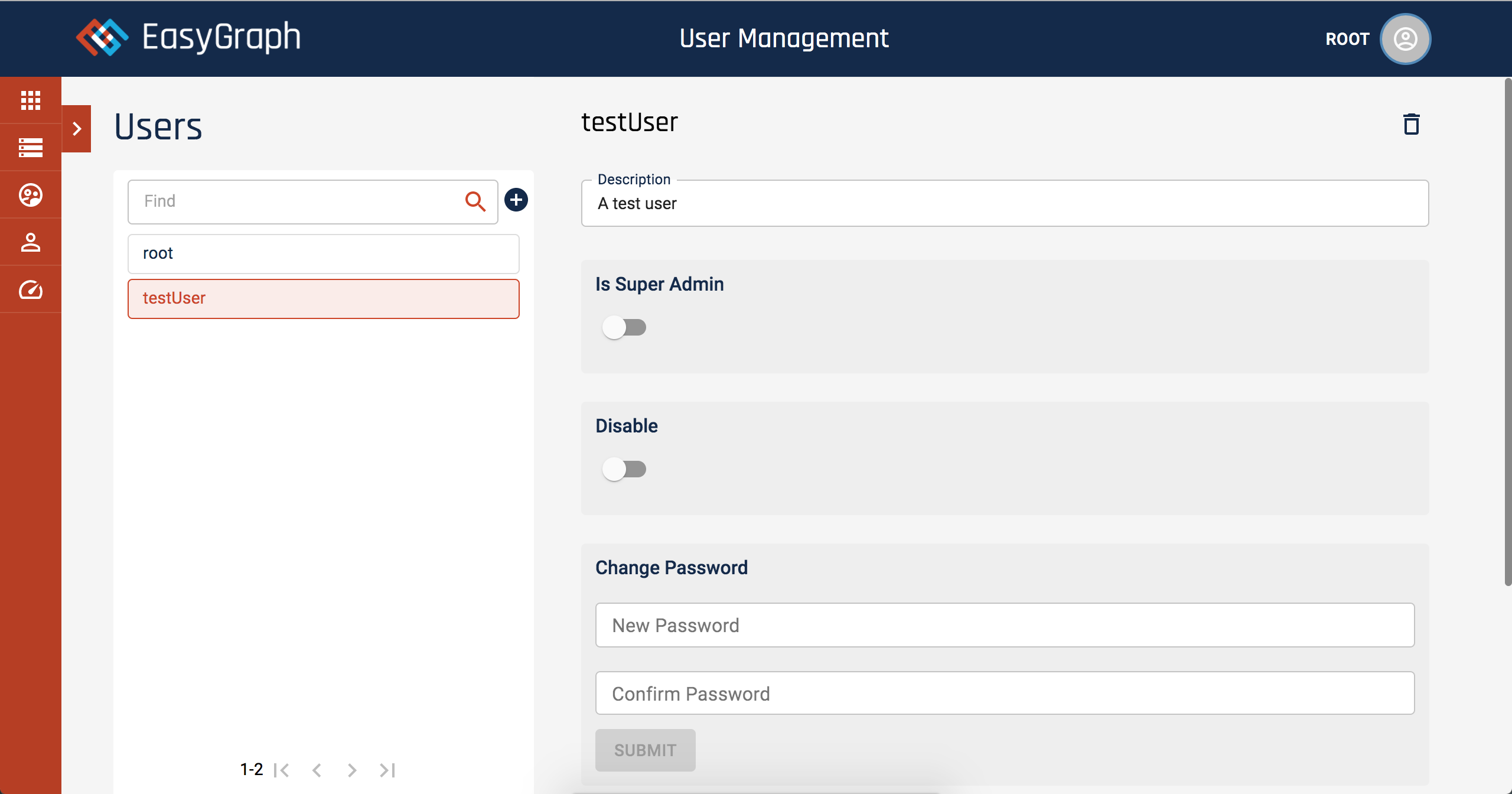Click the Confirm Password field
Image resolution: width=1512 pixels, height=794 pixels.
[x=1005, y=693]
